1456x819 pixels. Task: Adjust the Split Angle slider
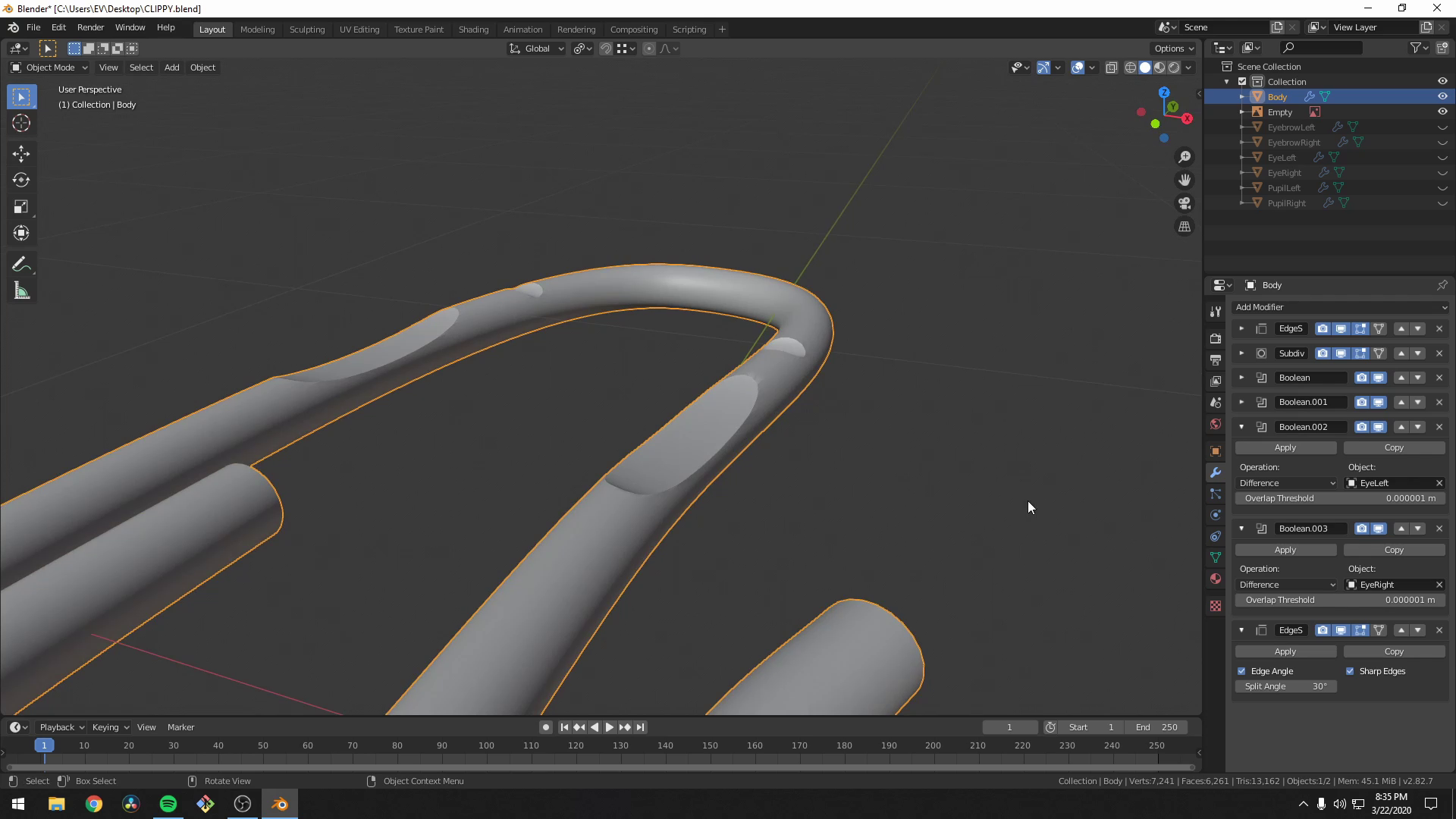1285,686
